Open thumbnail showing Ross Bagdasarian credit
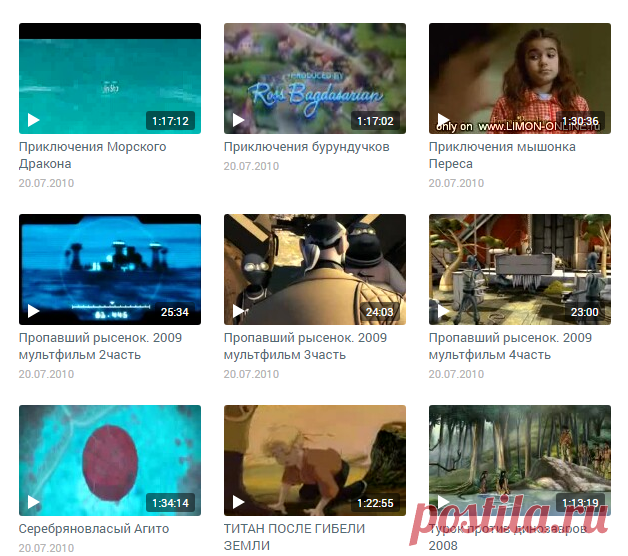This screenshot has height=556, width=628. click(x=315, y=79)
